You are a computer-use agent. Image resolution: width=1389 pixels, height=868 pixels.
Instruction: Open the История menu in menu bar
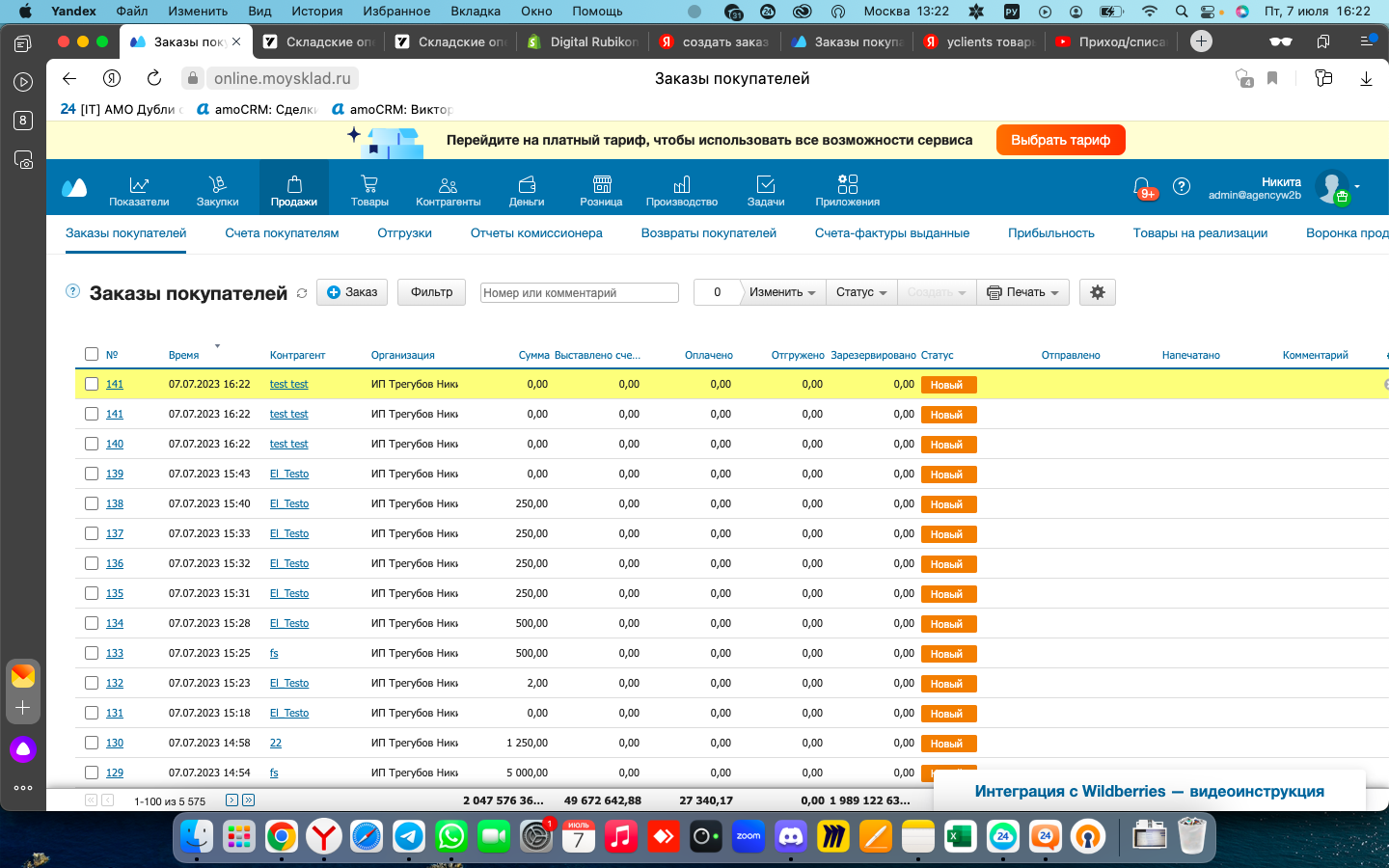(317, 12)
